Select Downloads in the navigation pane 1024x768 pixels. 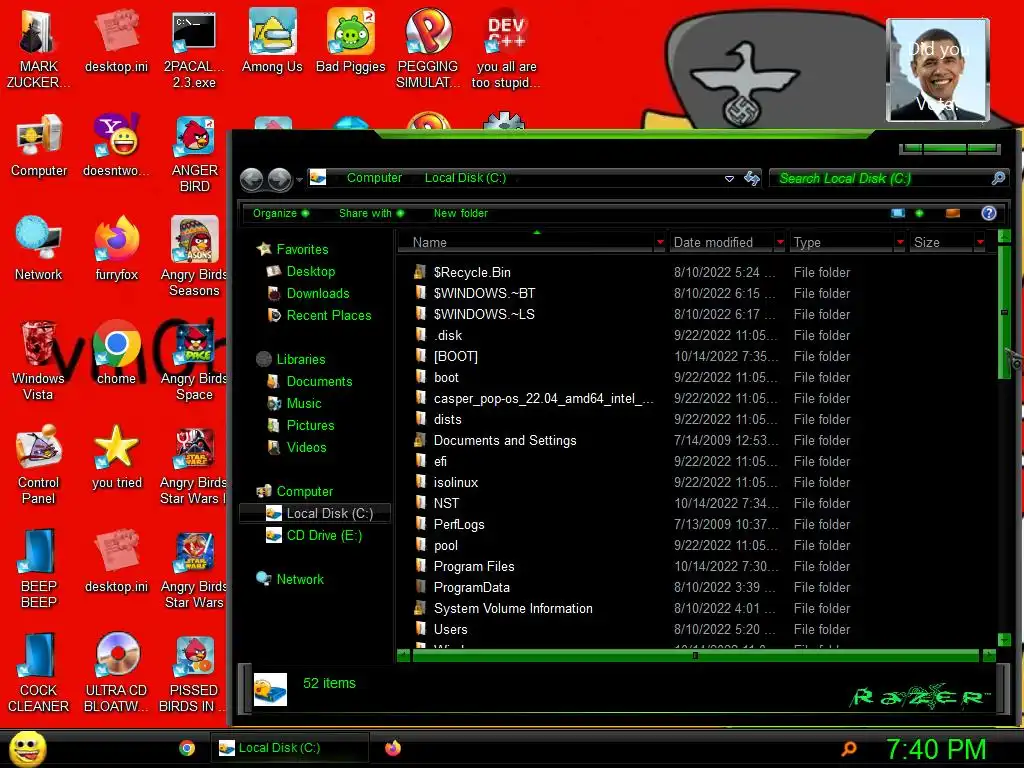[x=317, y=293]
